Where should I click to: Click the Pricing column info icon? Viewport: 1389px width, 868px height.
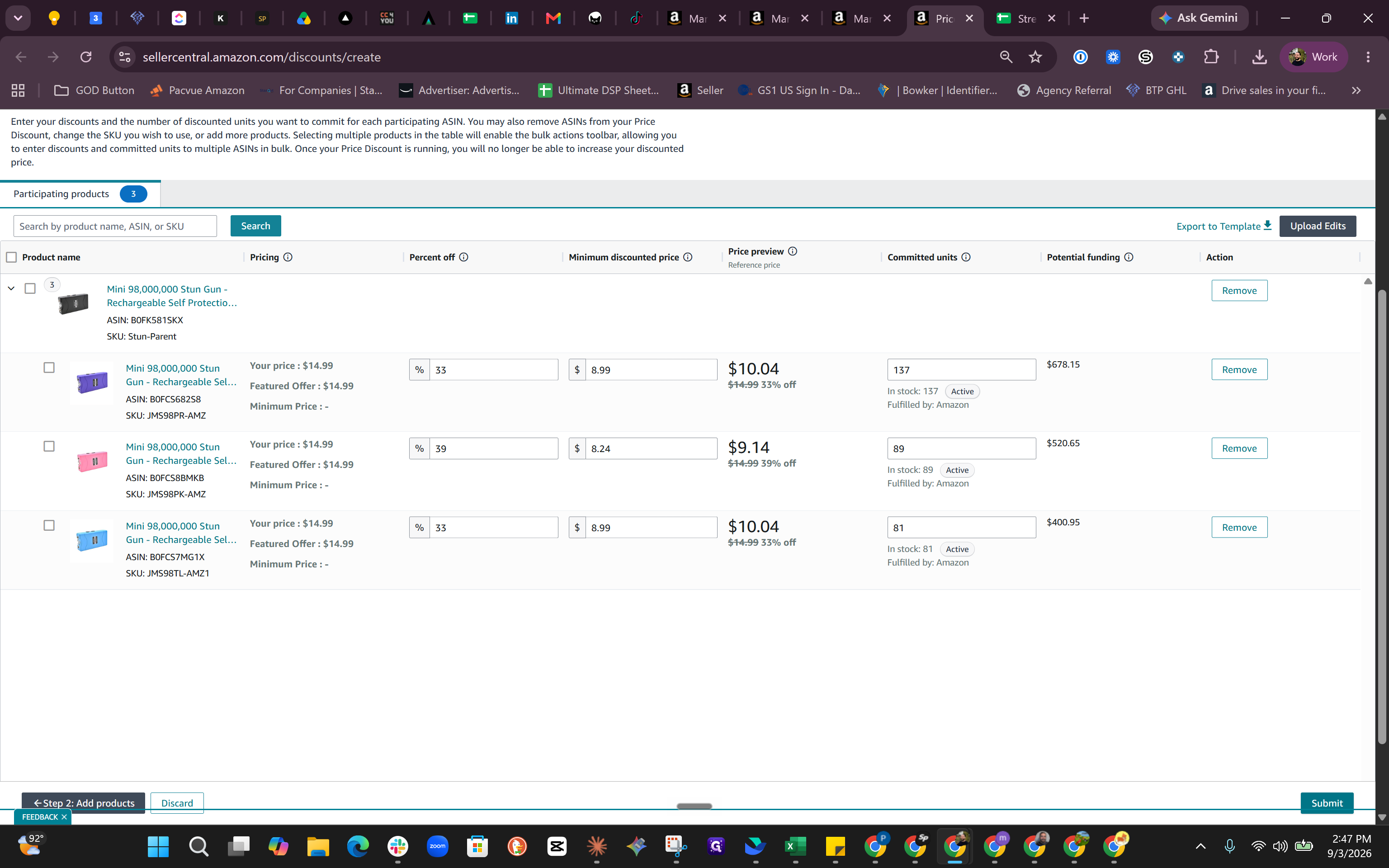pyautogui.click(x=288, y=257)
